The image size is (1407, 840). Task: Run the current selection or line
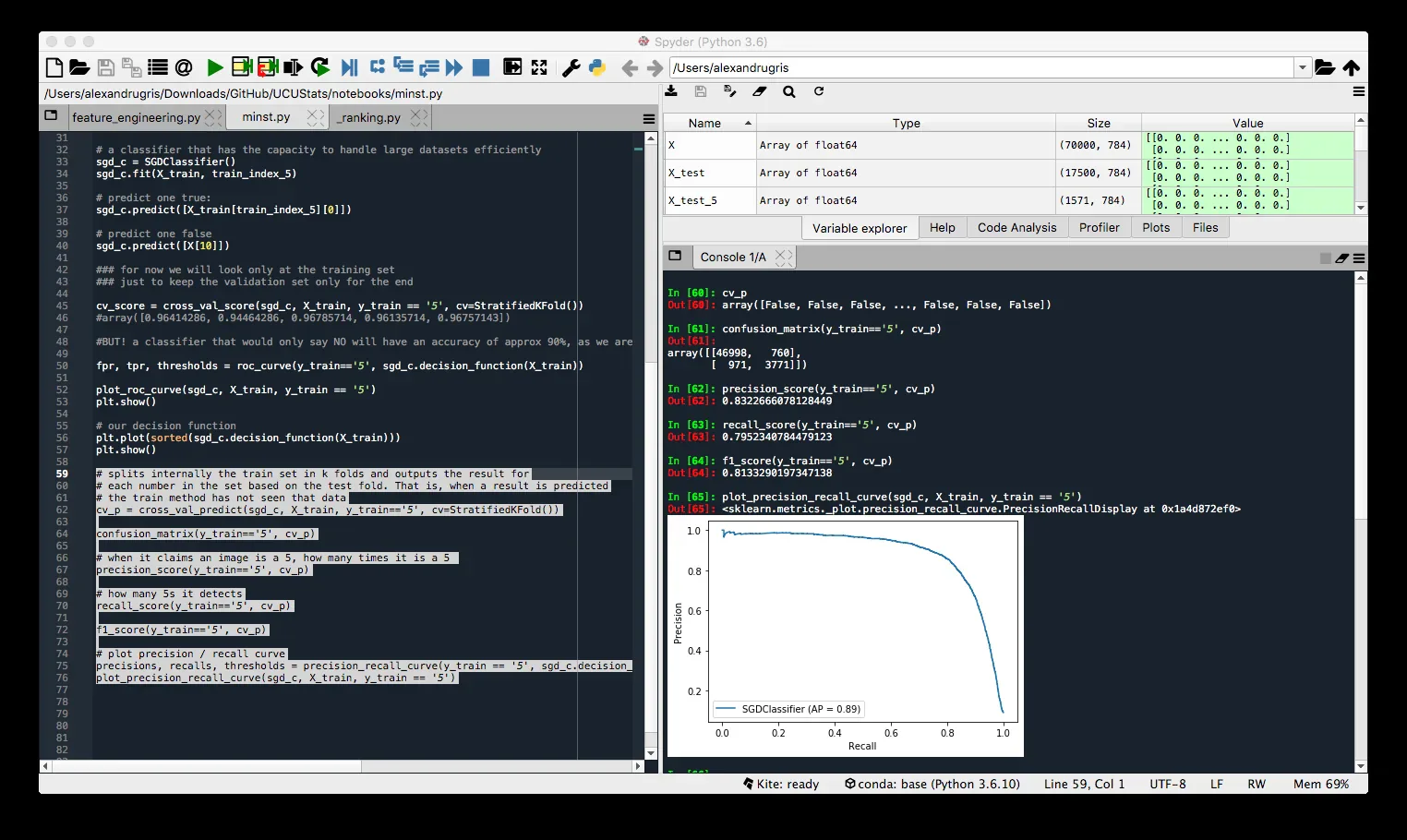tap(293, 67)
